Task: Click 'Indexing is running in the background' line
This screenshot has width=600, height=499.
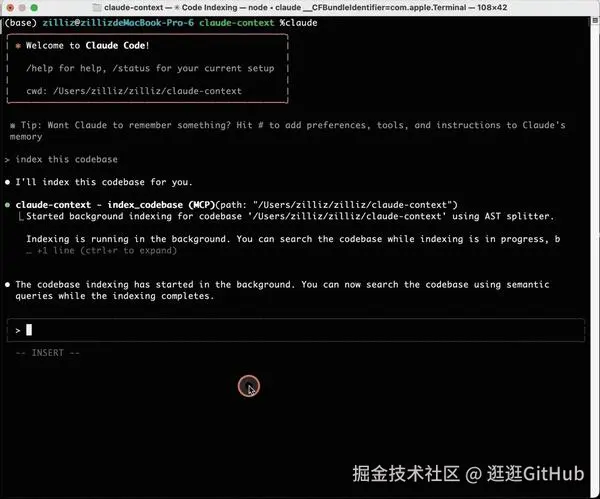Action: [293, 239]
